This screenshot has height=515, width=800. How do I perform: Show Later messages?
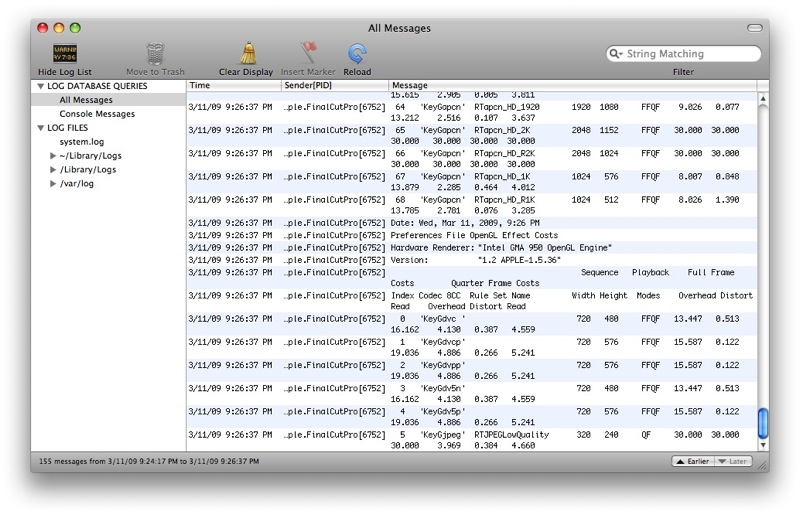coord(733,461)
